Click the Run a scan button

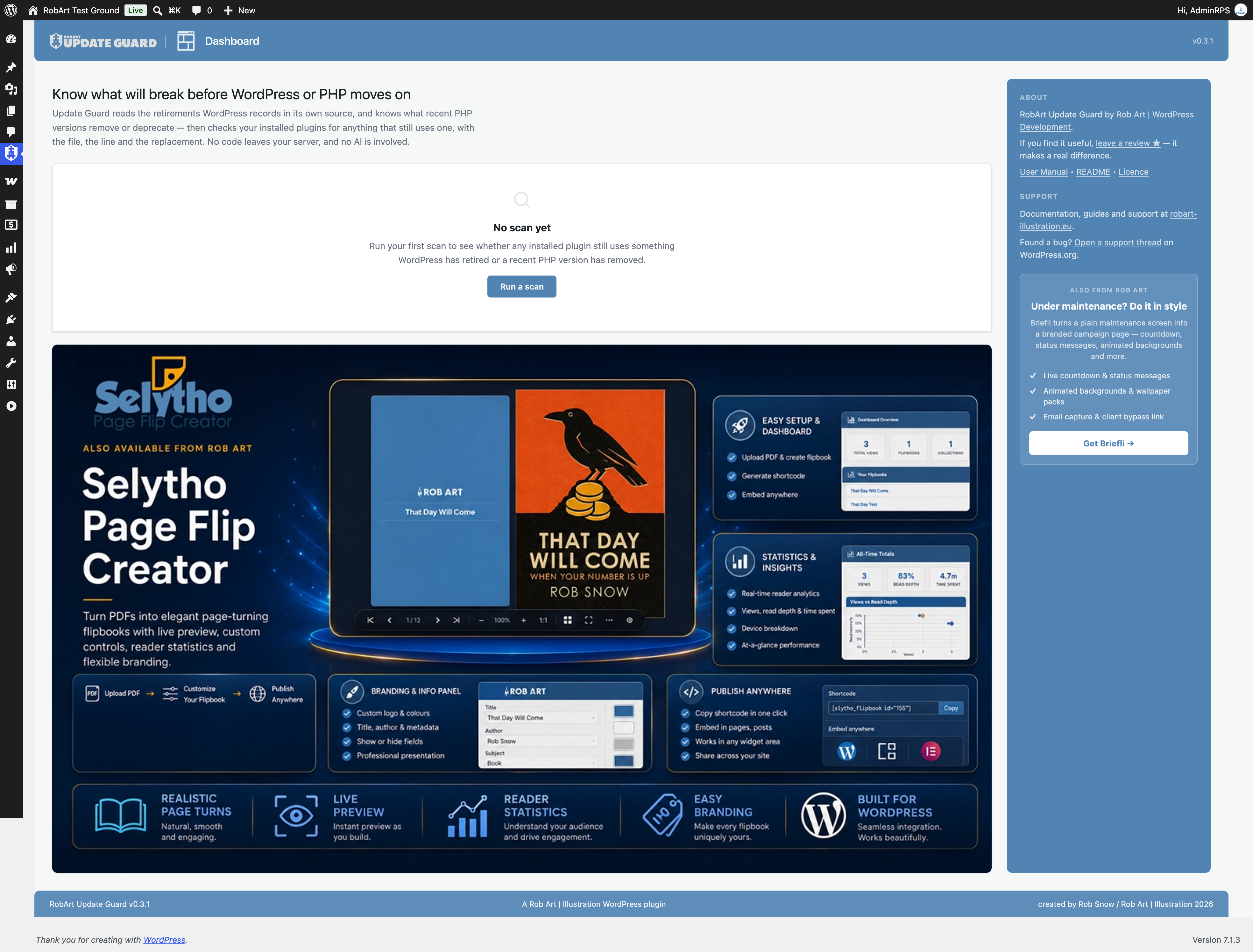[x=522, y=287]
